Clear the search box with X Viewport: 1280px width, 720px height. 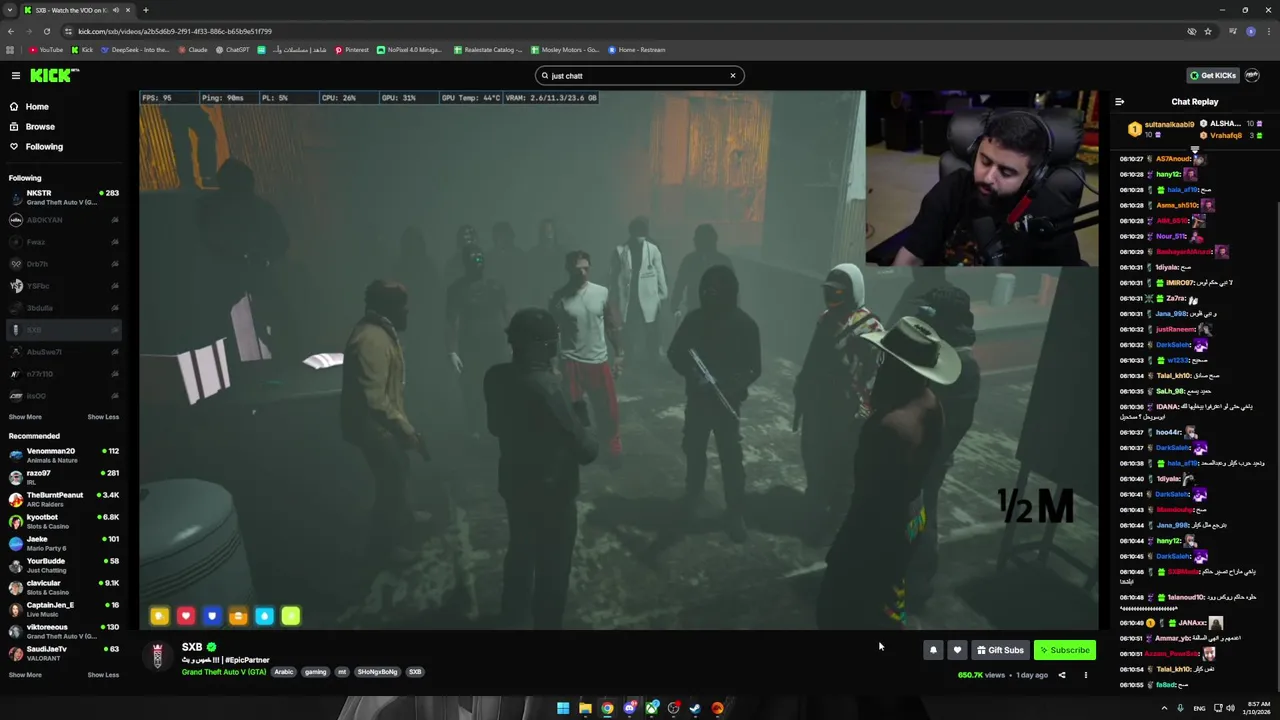pyautogui.click(x=732, y=75)
